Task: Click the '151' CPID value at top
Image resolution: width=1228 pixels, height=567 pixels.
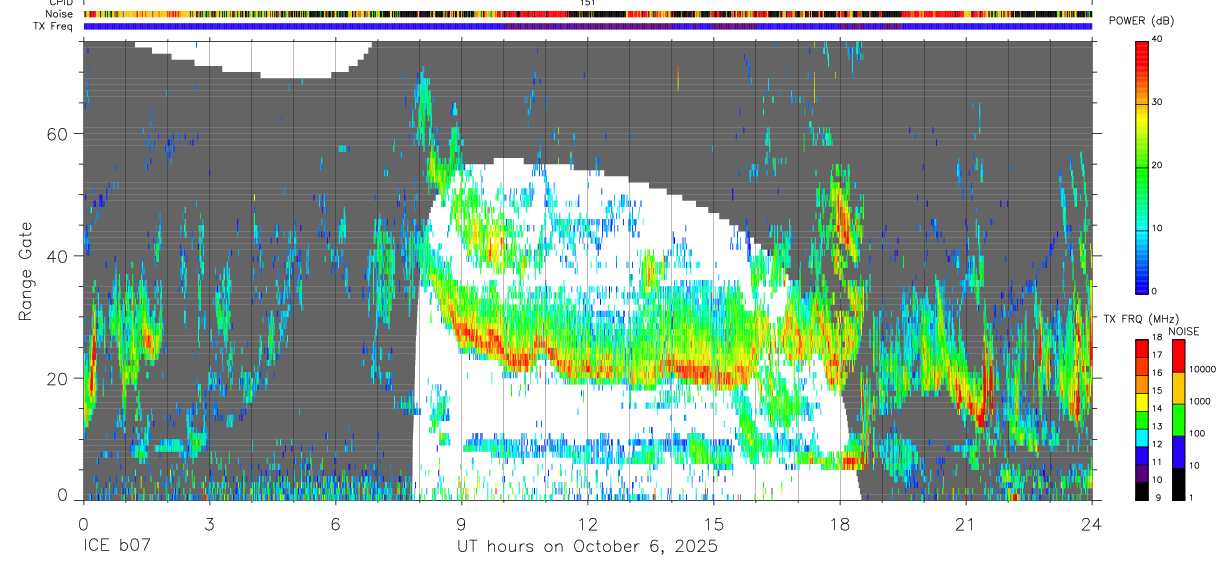Action: coord(588,3)
